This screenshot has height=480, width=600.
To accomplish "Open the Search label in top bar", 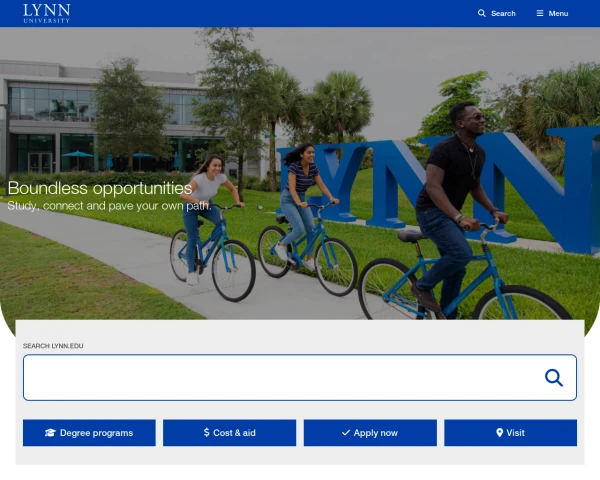I will pos(503,13).
